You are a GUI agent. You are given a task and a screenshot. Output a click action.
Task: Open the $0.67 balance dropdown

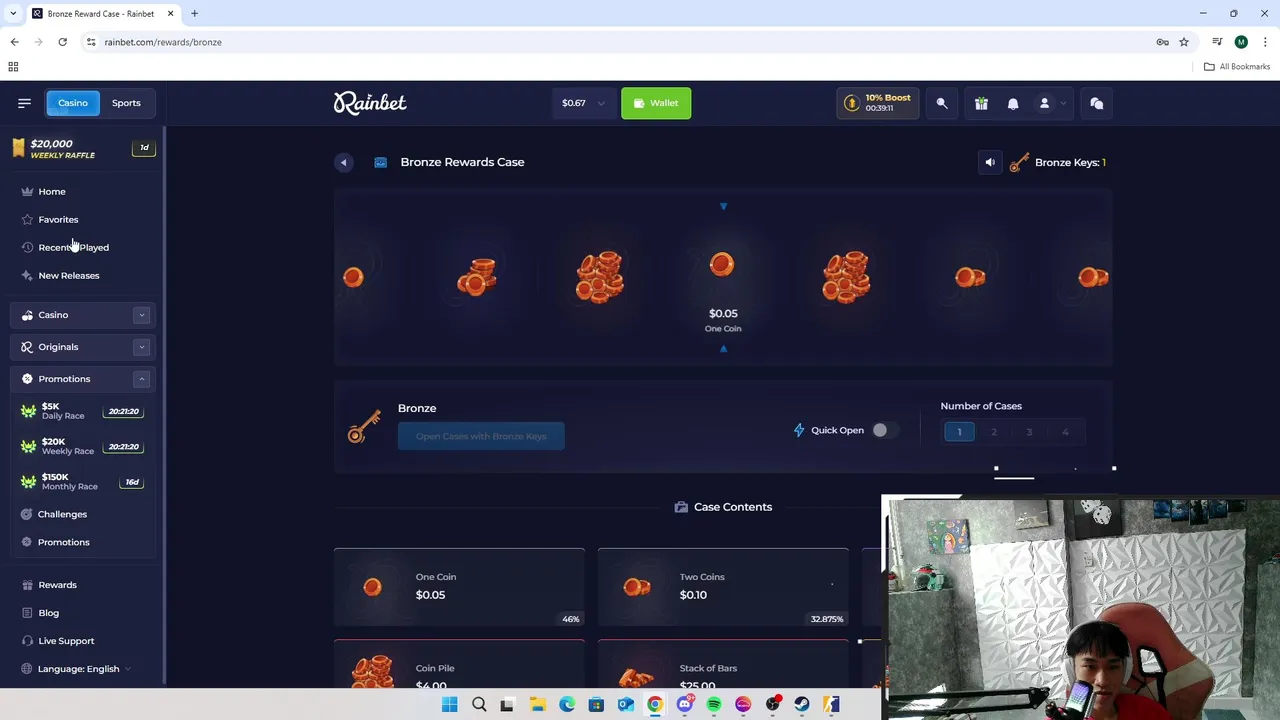point(582,103)
